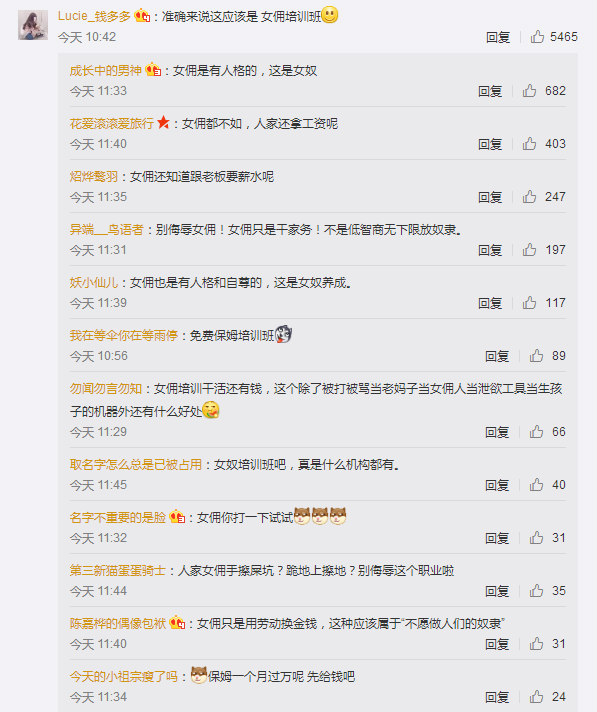Open 花爱滚滚爱旅行 user page

pos(112,124)
